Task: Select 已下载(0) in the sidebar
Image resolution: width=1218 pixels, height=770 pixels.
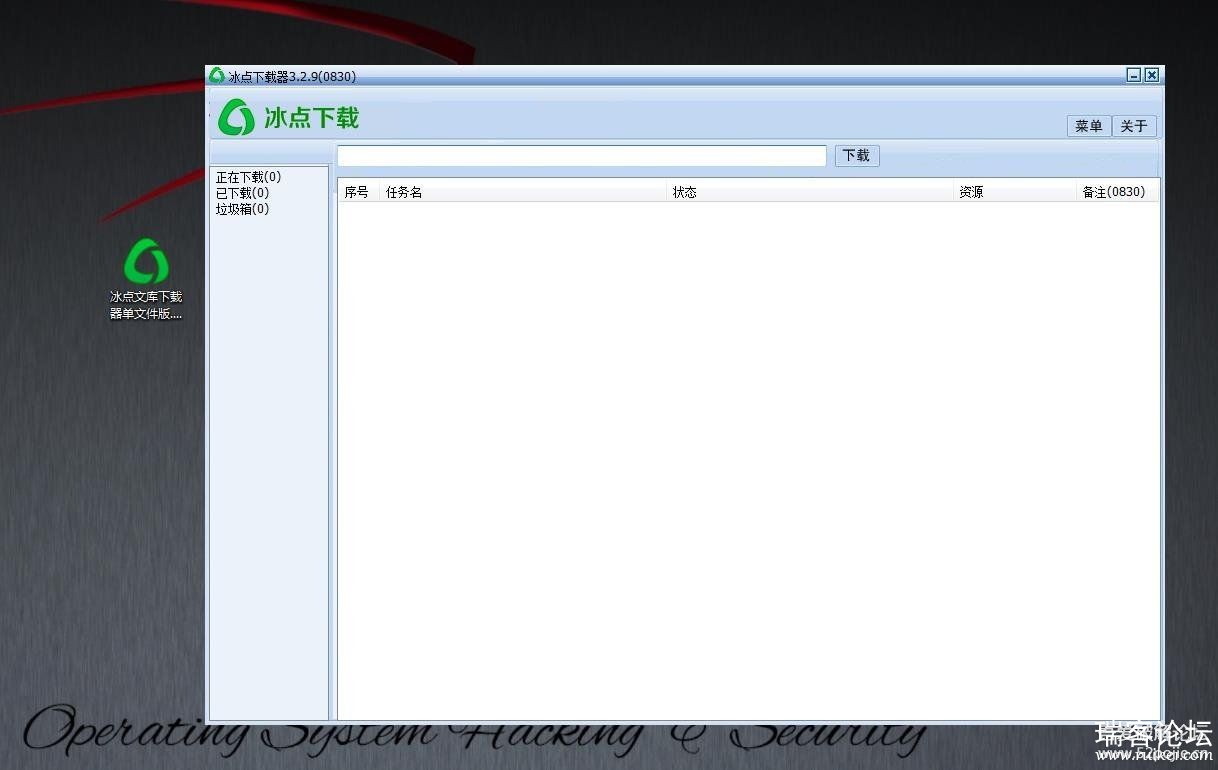Action: point(243,193)
